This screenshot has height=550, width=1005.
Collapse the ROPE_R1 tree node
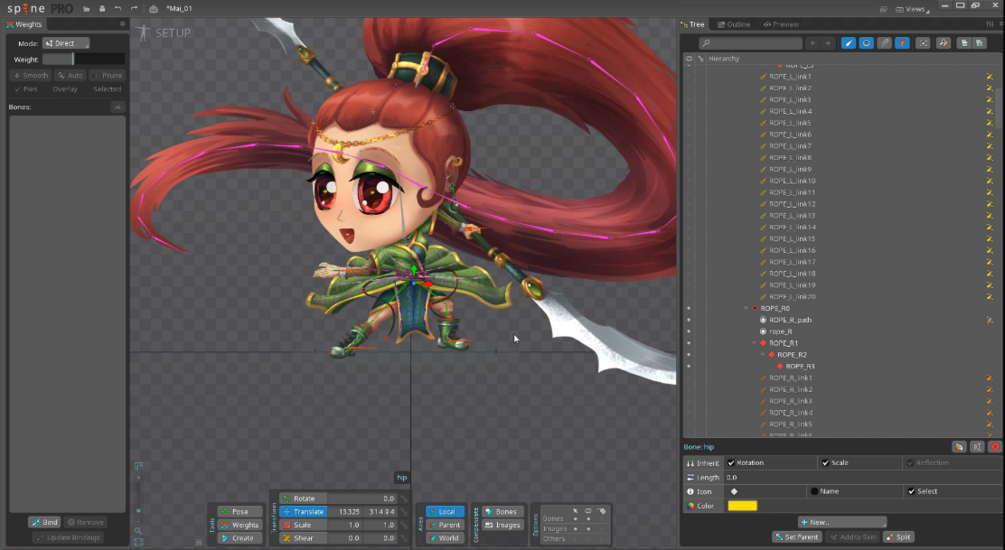coord(754,343)
